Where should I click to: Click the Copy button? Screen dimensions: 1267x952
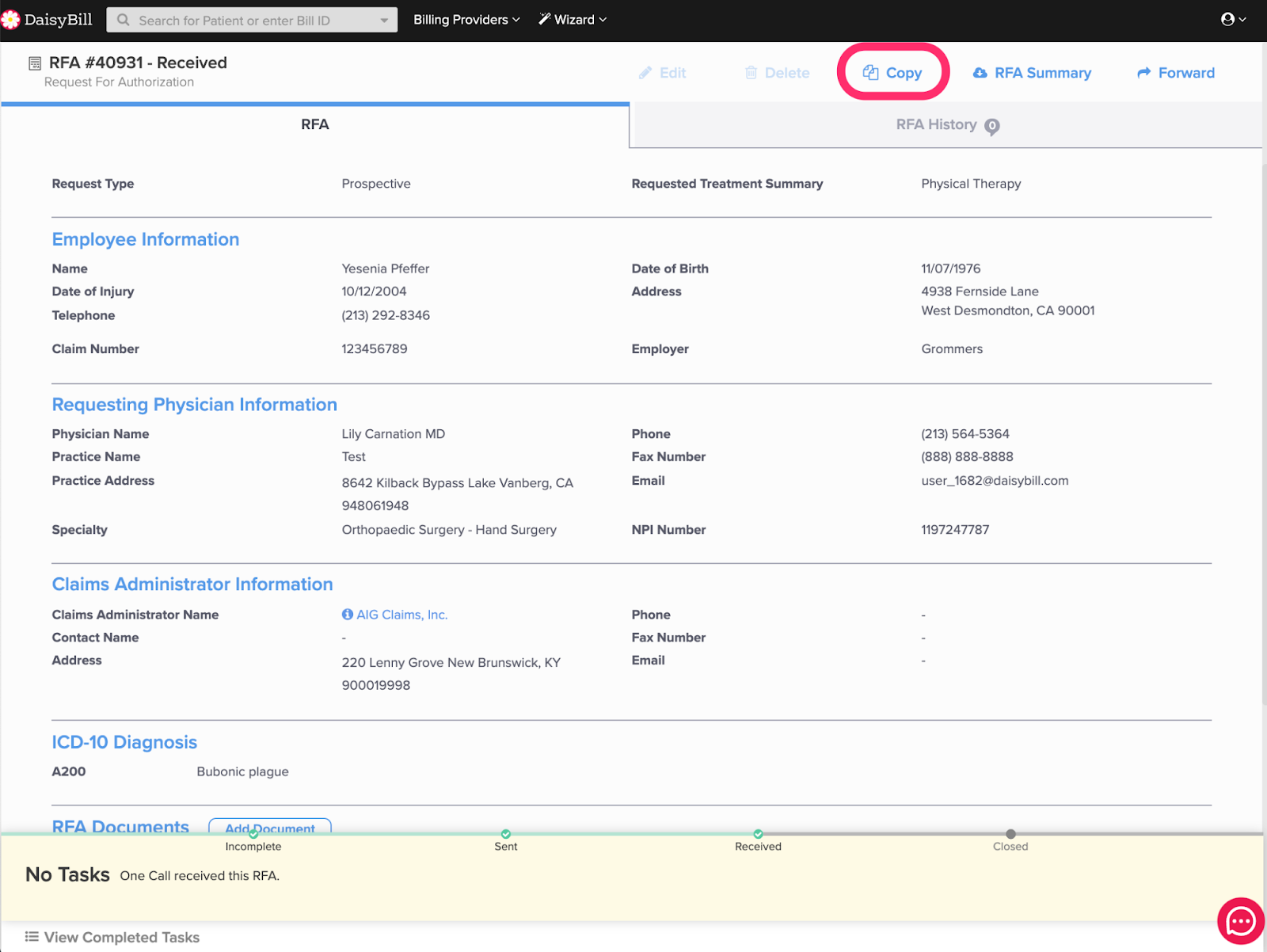(892, 73)
